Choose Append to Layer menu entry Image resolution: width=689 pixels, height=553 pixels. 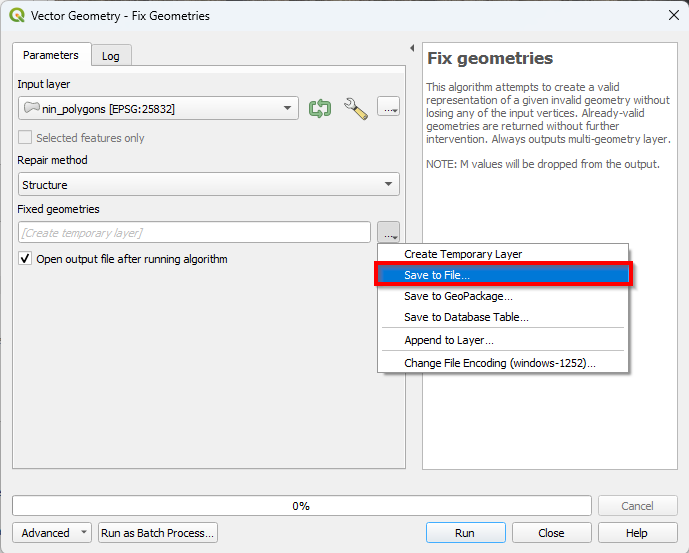point(448,340)
